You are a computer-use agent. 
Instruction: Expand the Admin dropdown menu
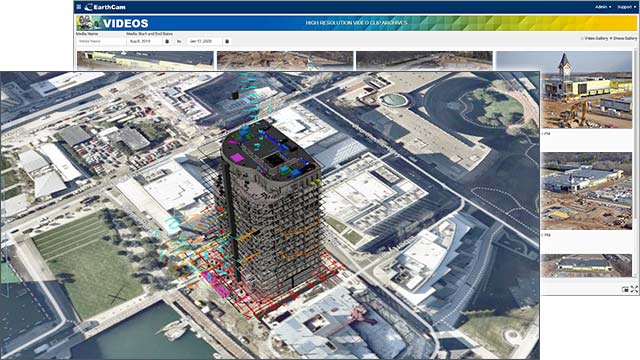pos(603,7)
